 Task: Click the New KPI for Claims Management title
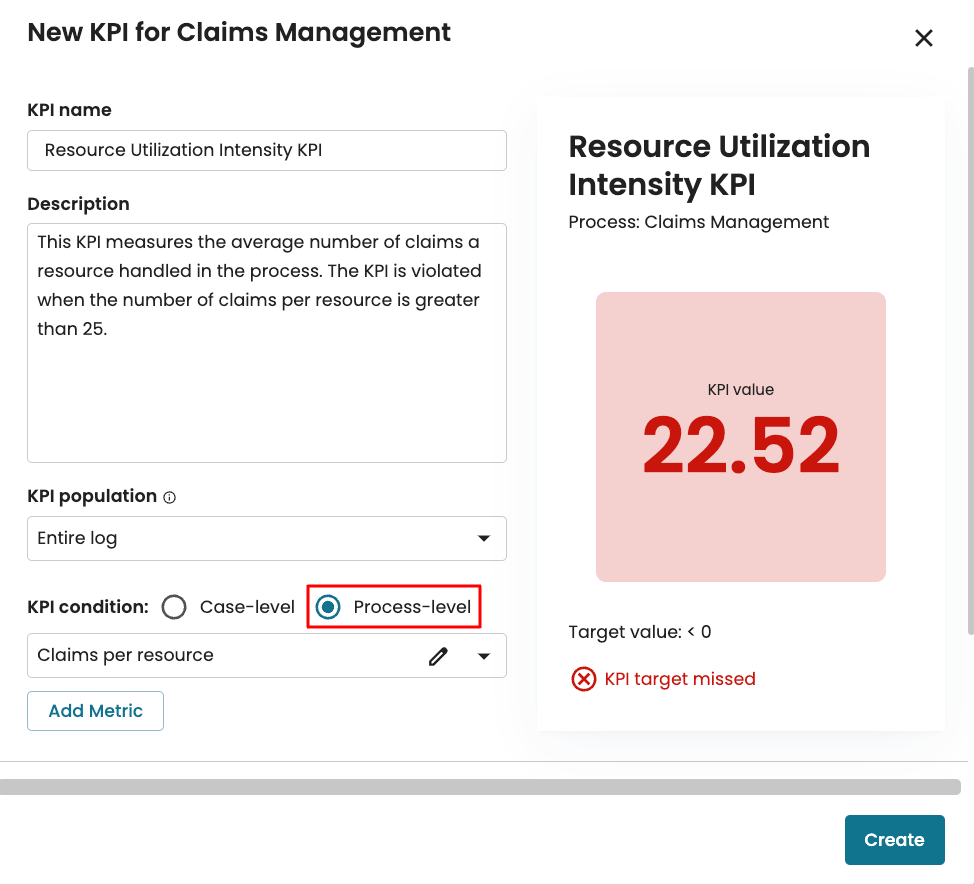pyautogui.click(x=239, y=32)
